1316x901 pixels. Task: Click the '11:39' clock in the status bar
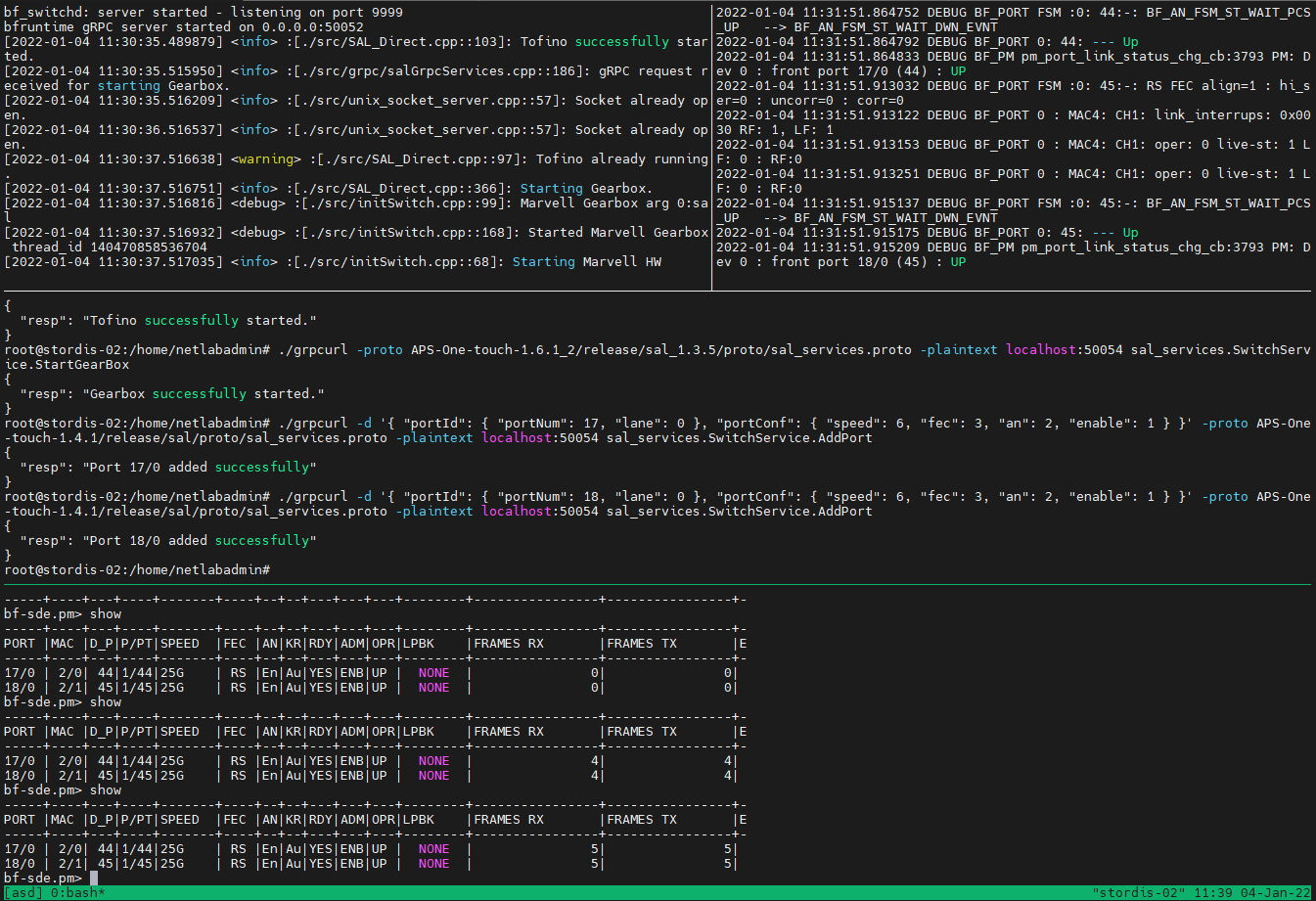tap(1214, 893)
